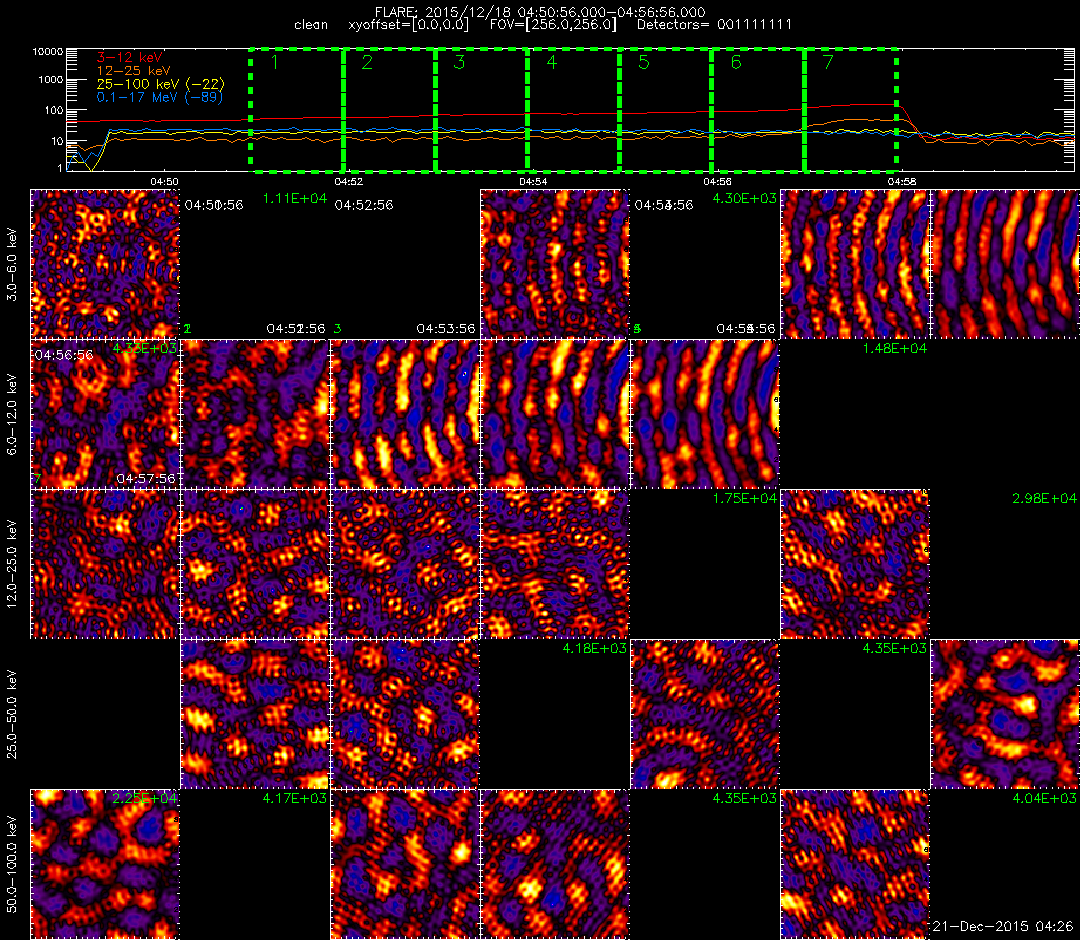Select the orange 12-25 keV legend entry

(x=133, y=70)
